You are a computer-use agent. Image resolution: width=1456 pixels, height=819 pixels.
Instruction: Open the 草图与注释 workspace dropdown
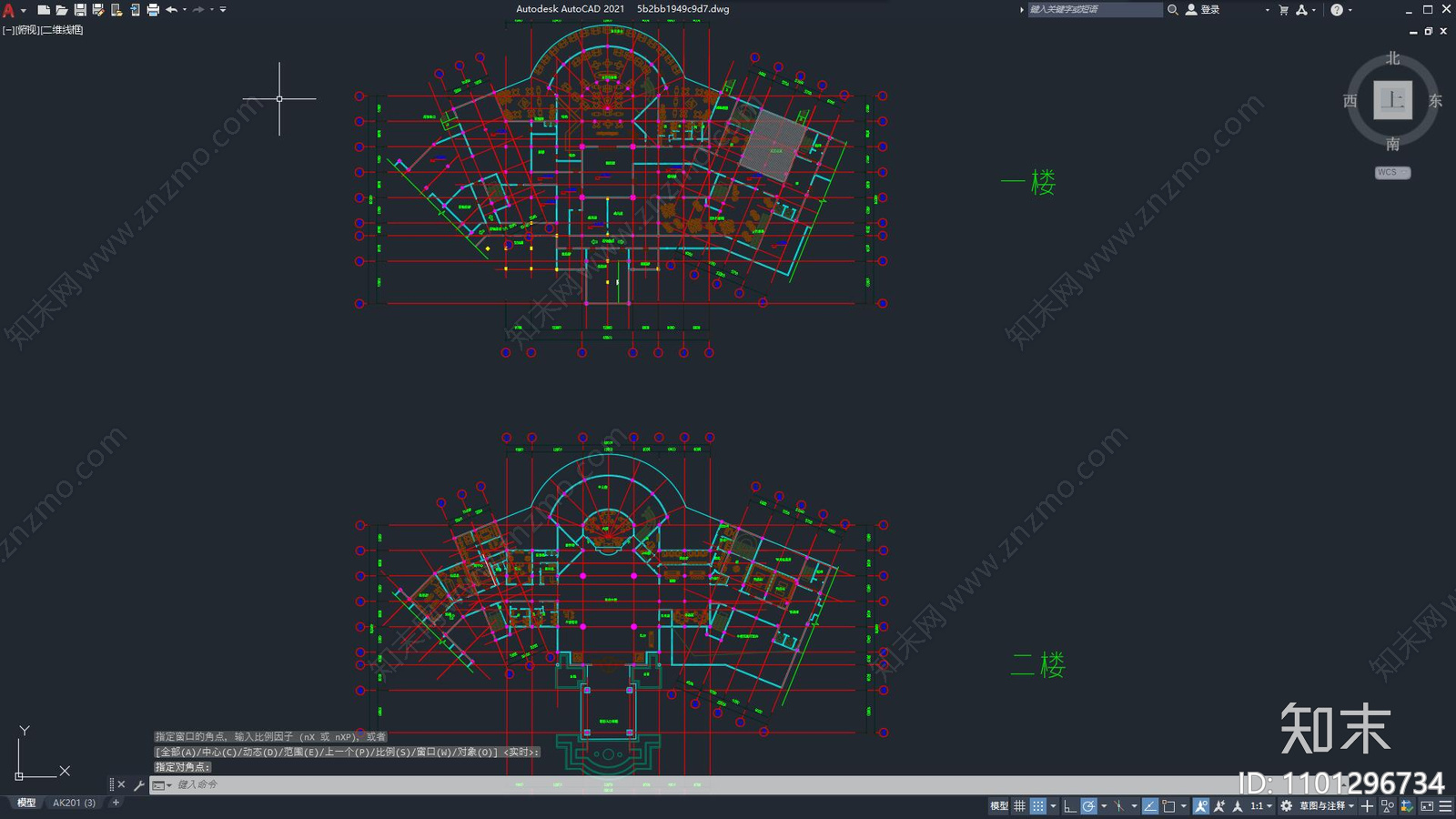pyautogui.click(x=1326, y=806)
